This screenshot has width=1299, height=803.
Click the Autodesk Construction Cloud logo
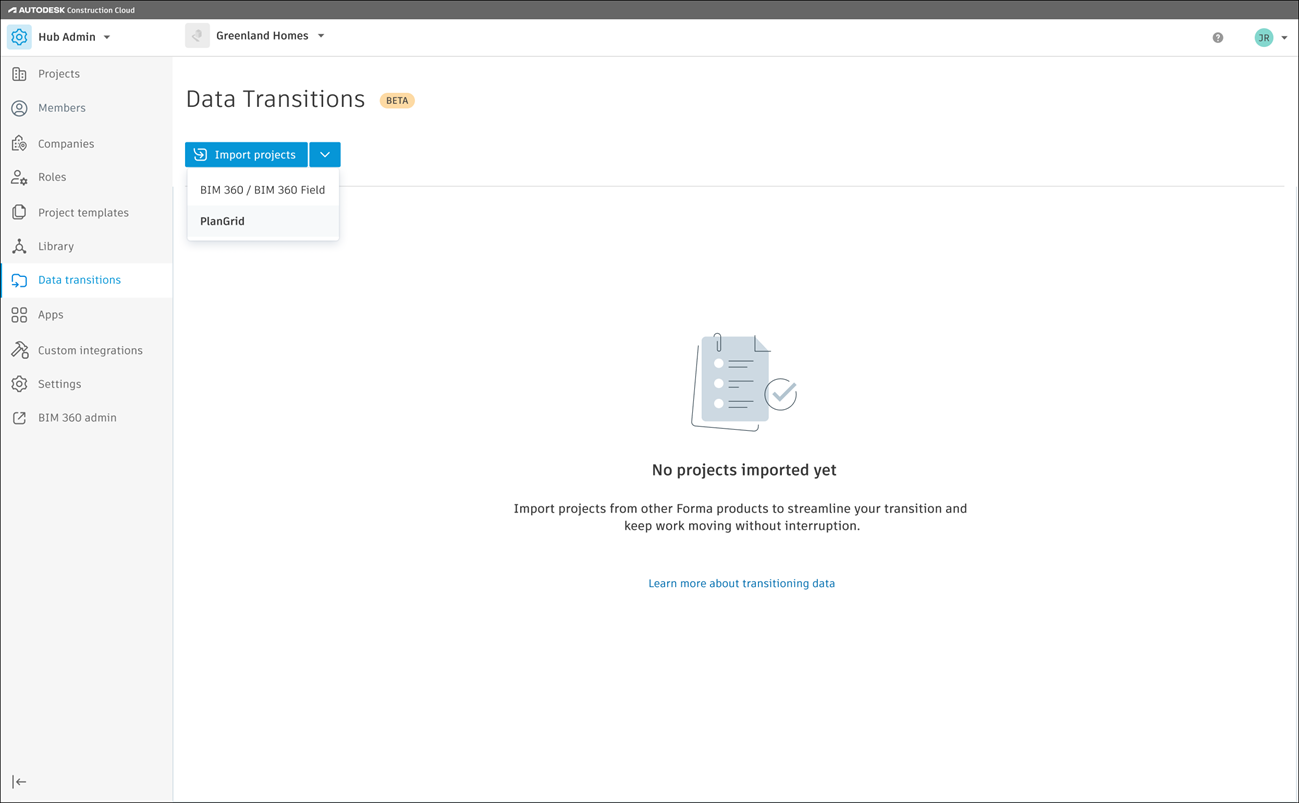point(71,10)
